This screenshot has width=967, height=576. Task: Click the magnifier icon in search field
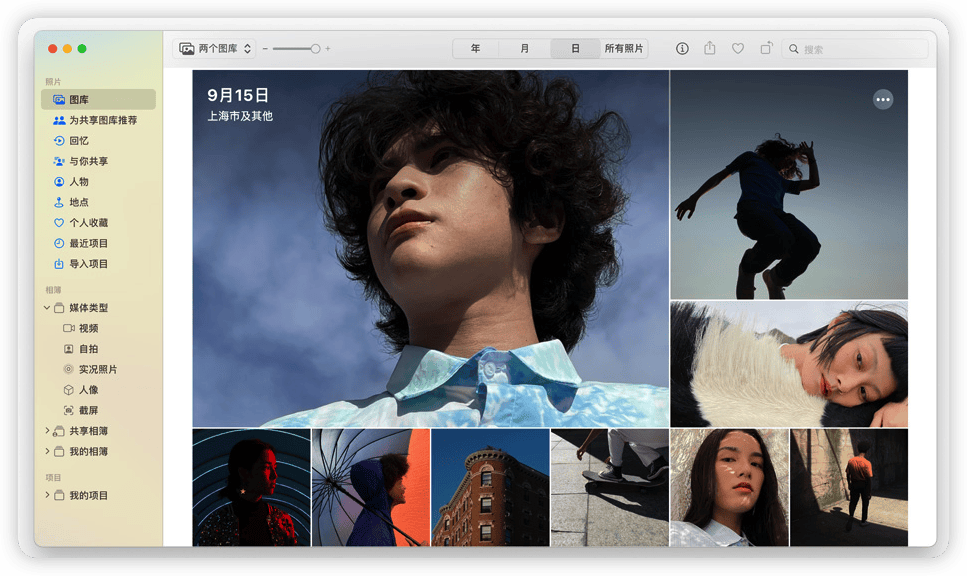(794, 49)
